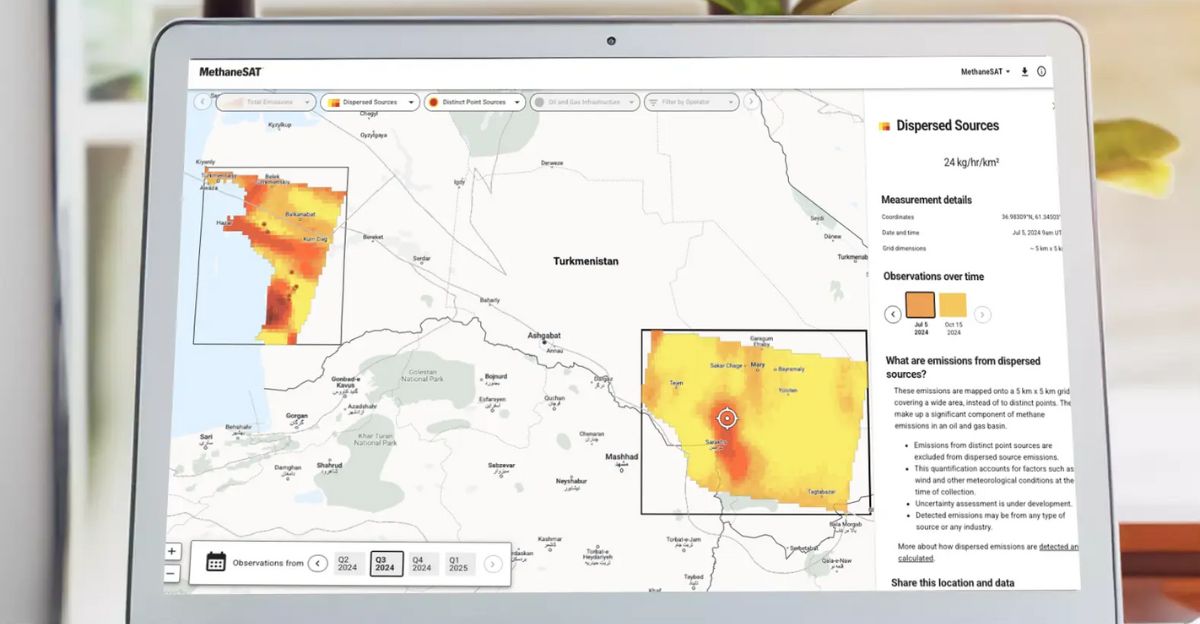Viewport: 1200px width, 624px height.
Task: Click the Sari city label
Action: pos(206,437)
